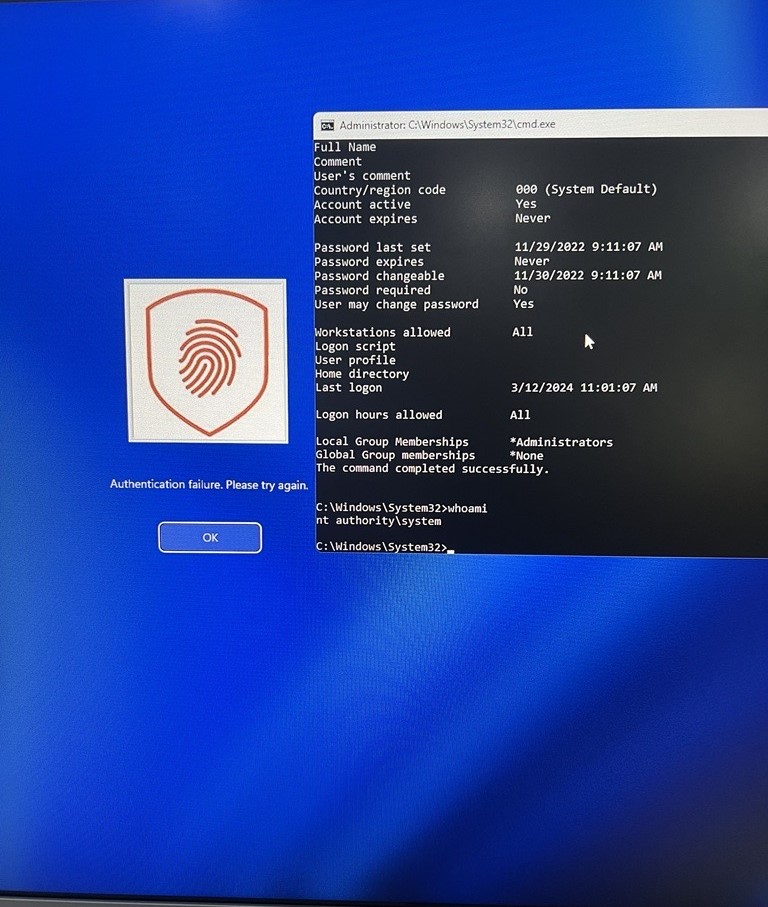Click the 'Authentication failure' message text
The height and width of the screenshot is (907, 768).
(x=208, y=484)
